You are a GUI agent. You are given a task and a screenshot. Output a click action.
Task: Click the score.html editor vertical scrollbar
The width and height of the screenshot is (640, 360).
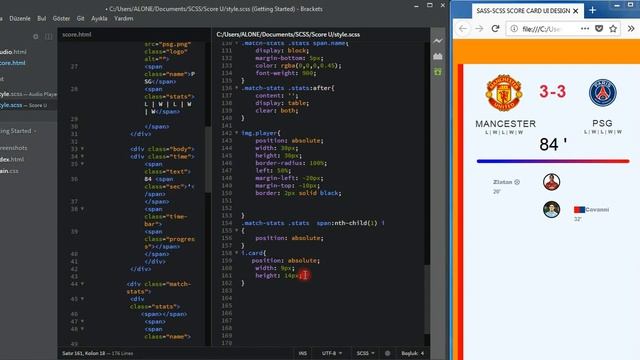pyautogui.click(x=208, y=159)
